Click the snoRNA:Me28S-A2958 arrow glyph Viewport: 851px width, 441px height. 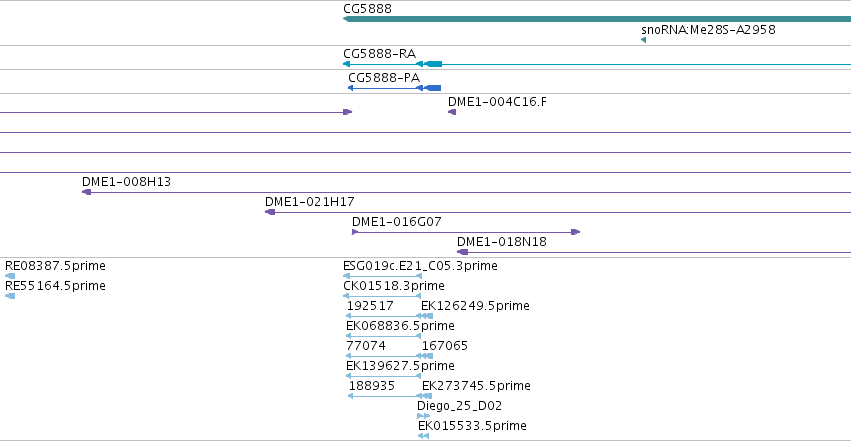tap(644, 40)
